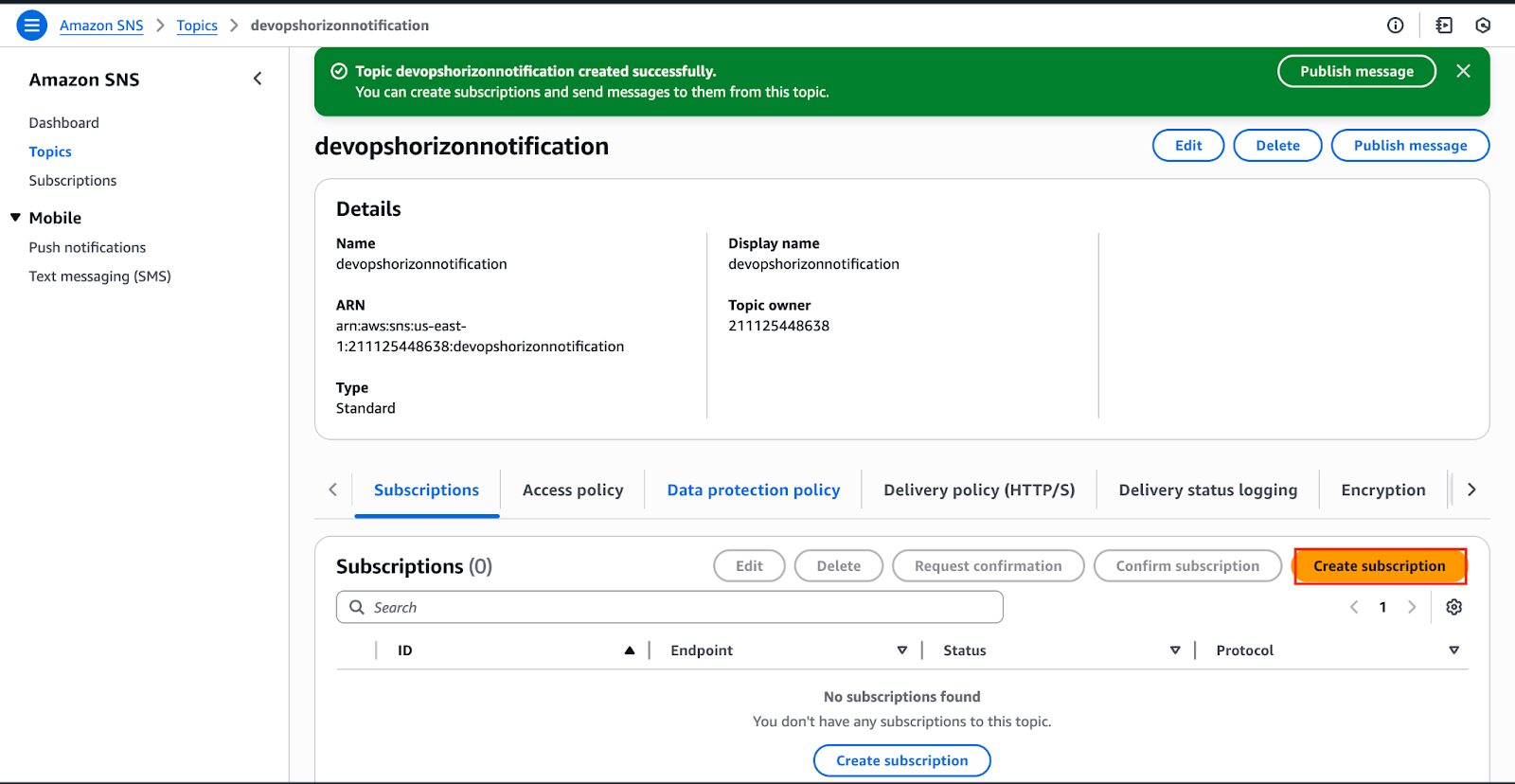
Task: Click Display name value devopshorizonnotification
Action: [813, 264]
